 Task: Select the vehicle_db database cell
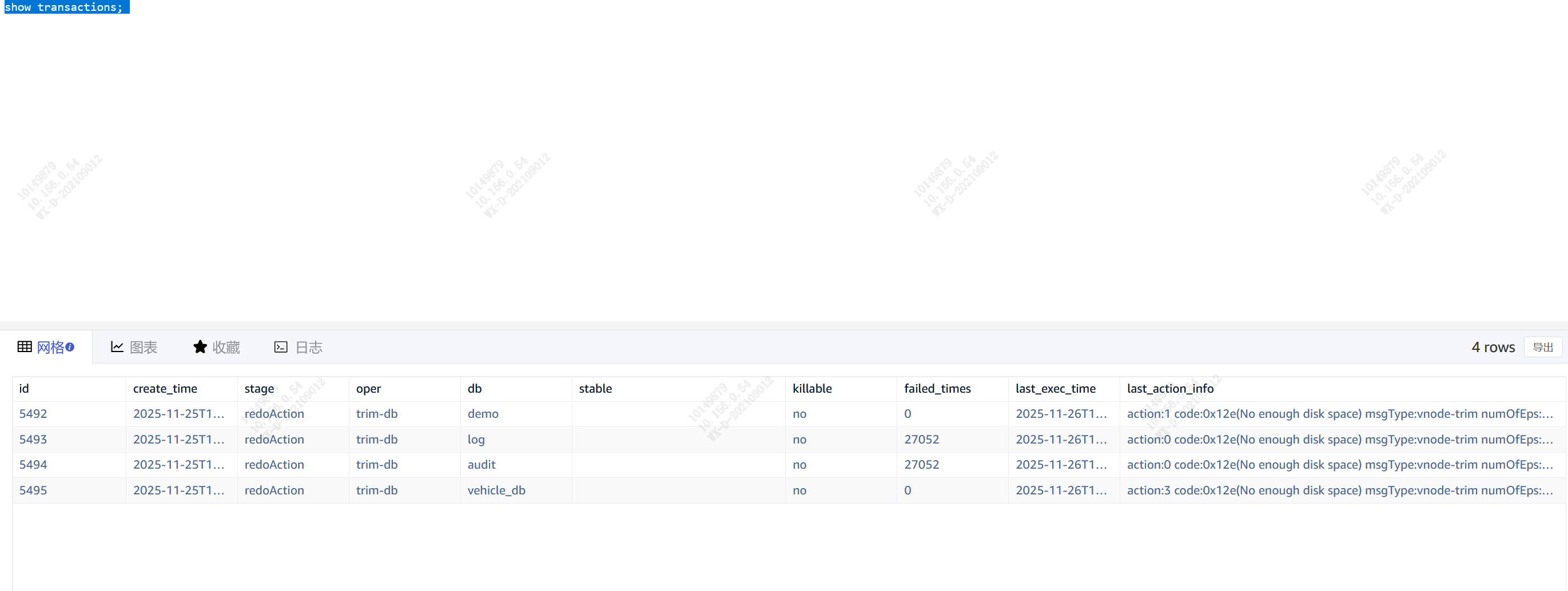tap(496, 490)
